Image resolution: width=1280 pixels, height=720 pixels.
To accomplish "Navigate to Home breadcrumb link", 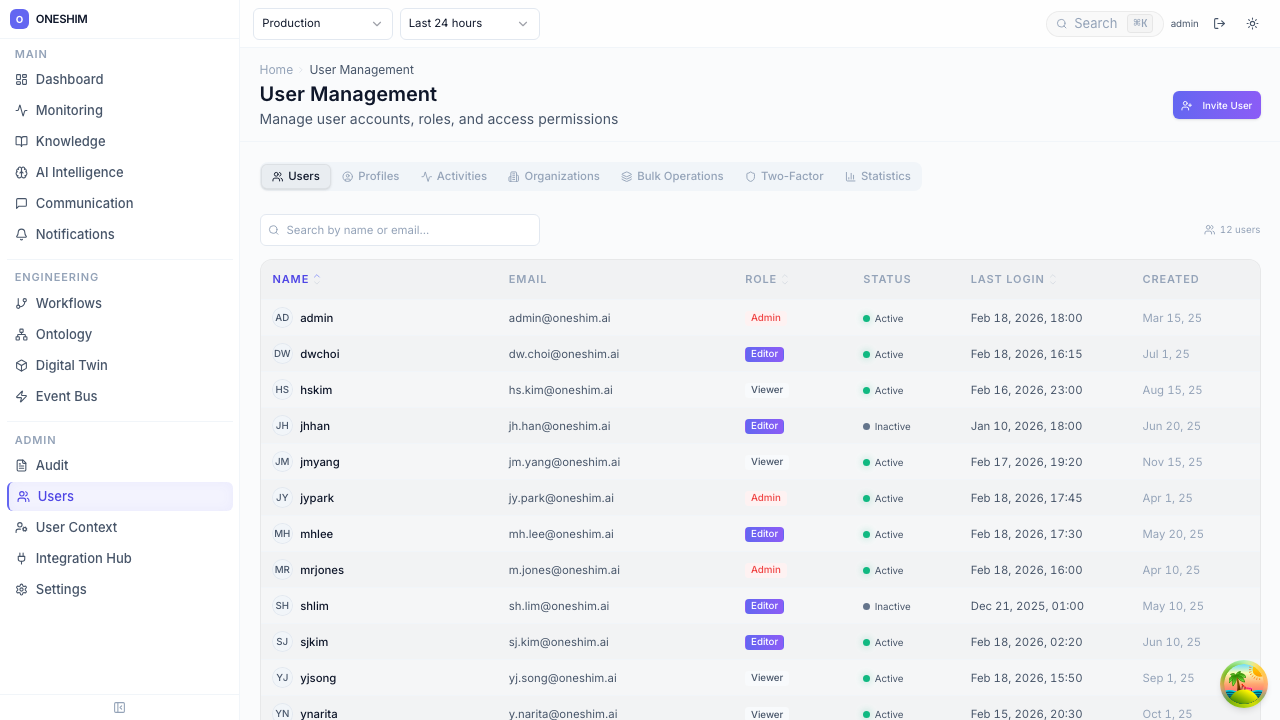I will (x=276, y=70).
